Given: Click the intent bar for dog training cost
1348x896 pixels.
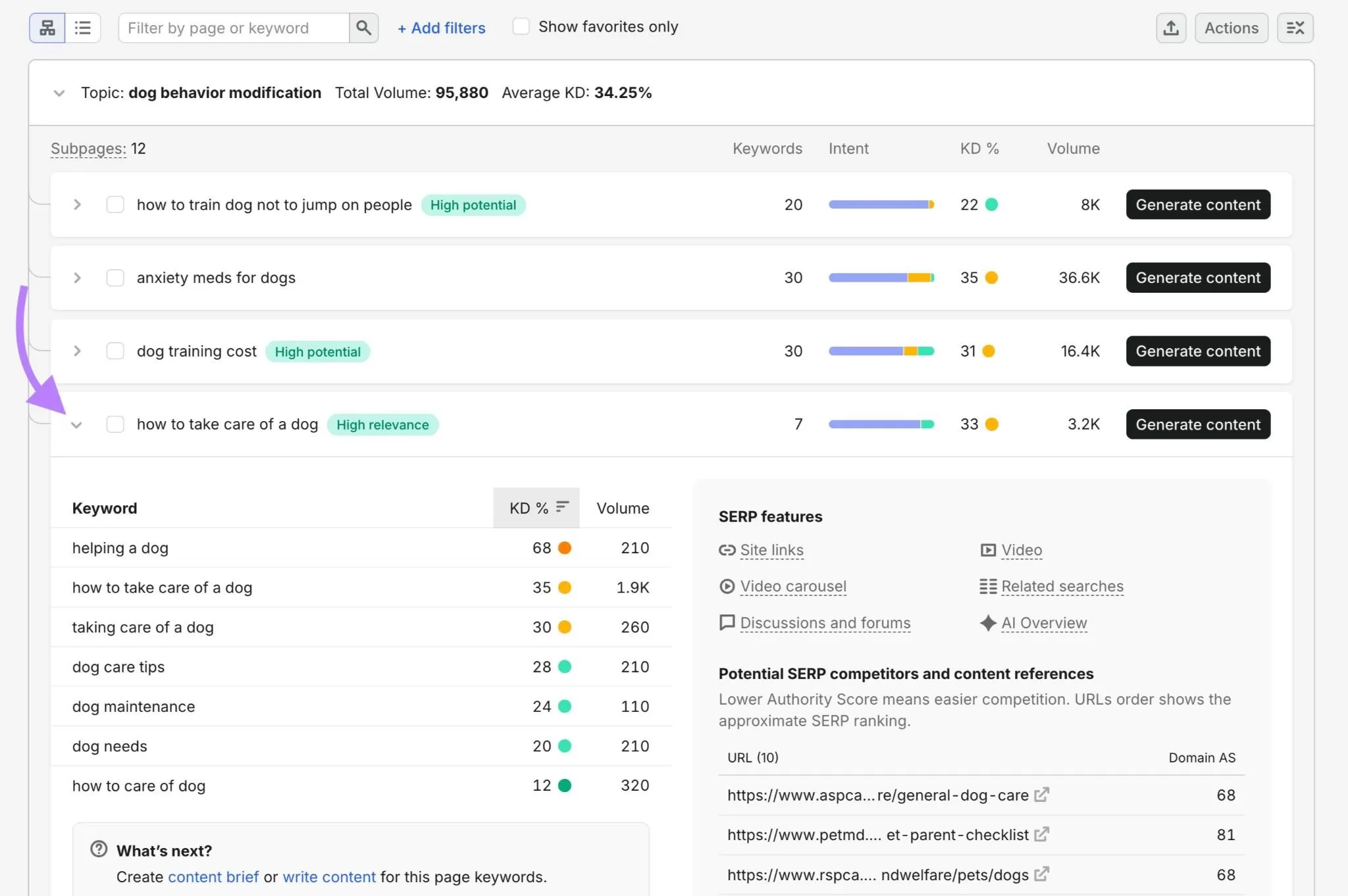Looking at the screenshot, I should pos(881,351).
